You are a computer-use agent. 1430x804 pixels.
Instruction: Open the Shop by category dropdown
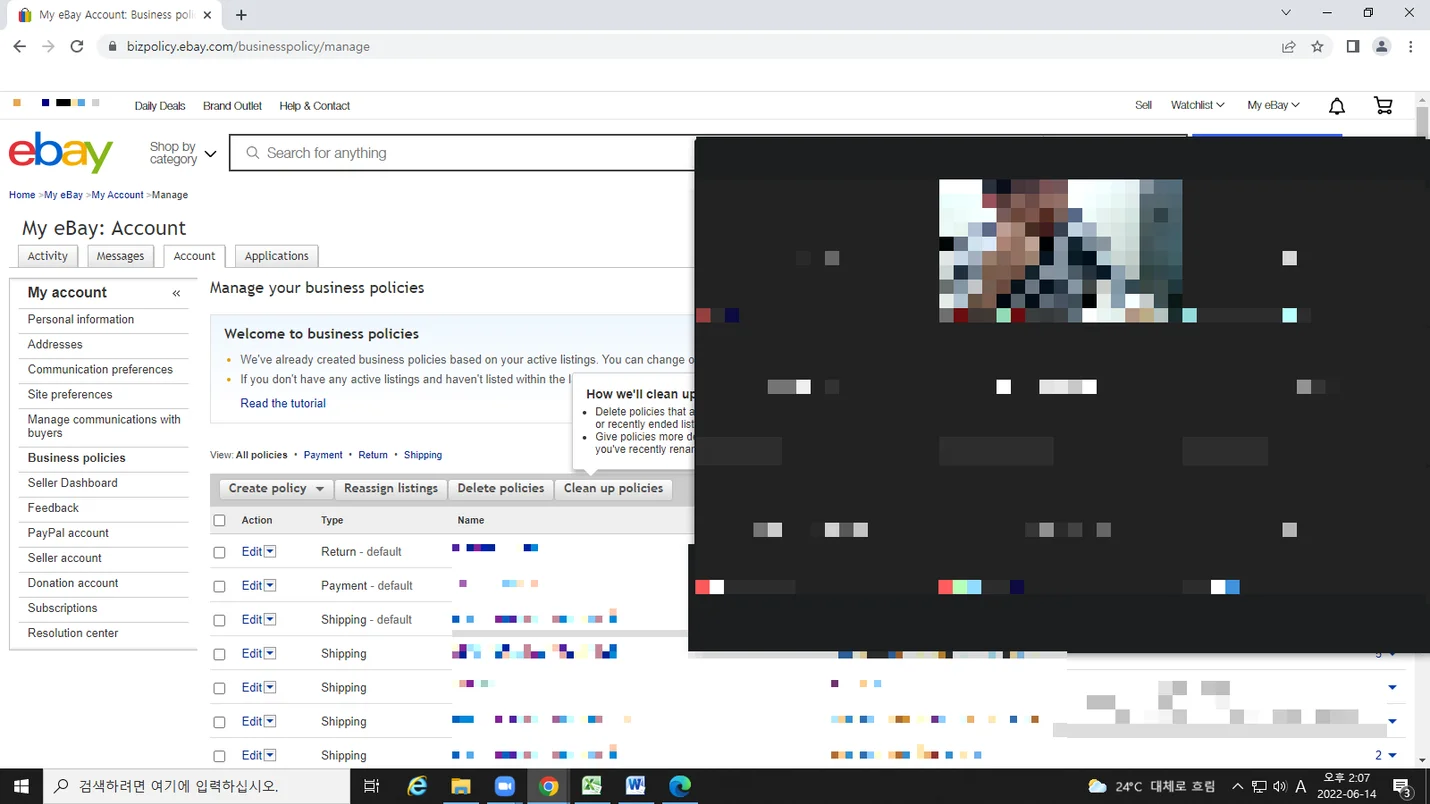[182, 153]
